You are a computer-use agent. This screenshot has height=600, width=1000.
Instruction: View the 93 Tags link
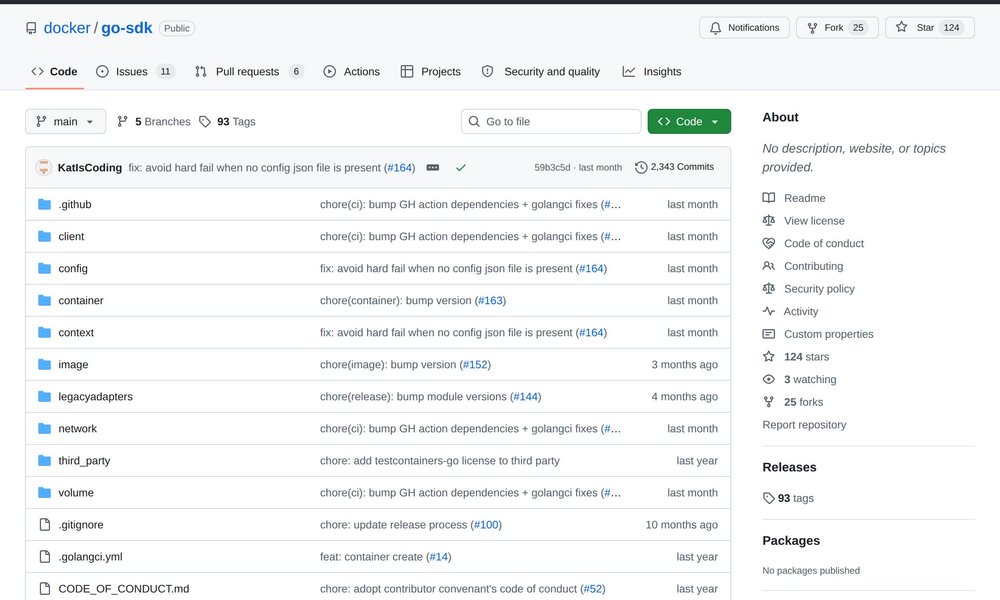[227, 121]
